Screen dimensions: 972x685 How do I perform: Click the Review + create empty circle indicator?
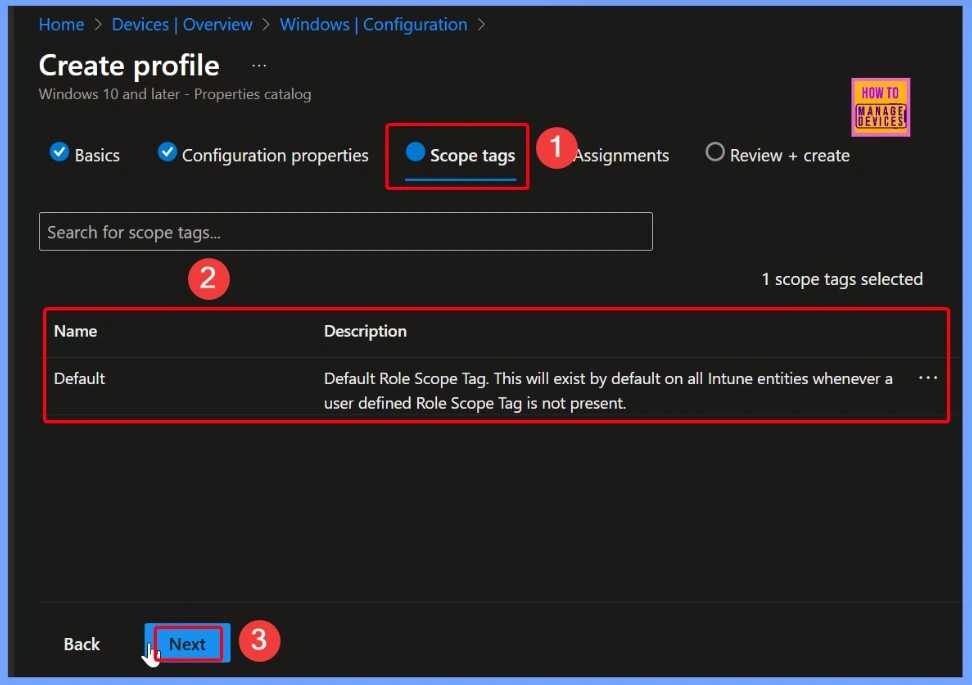coord(715,151)
